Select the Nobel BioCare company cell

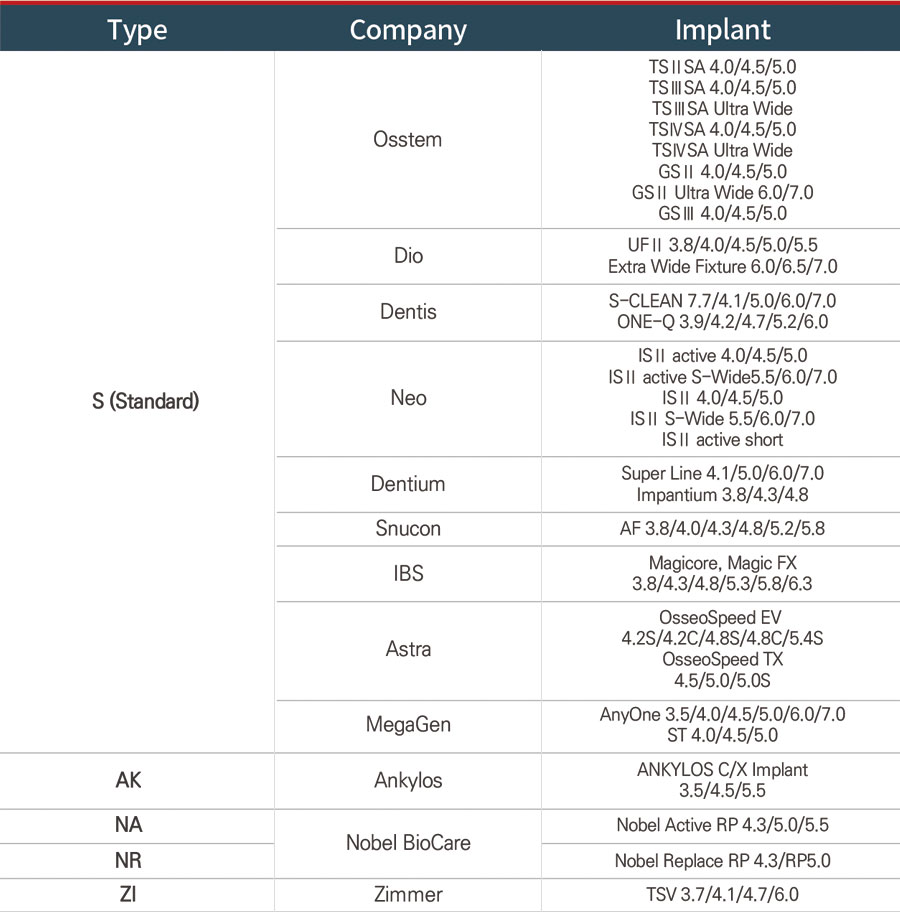click(x=408, y=842)
